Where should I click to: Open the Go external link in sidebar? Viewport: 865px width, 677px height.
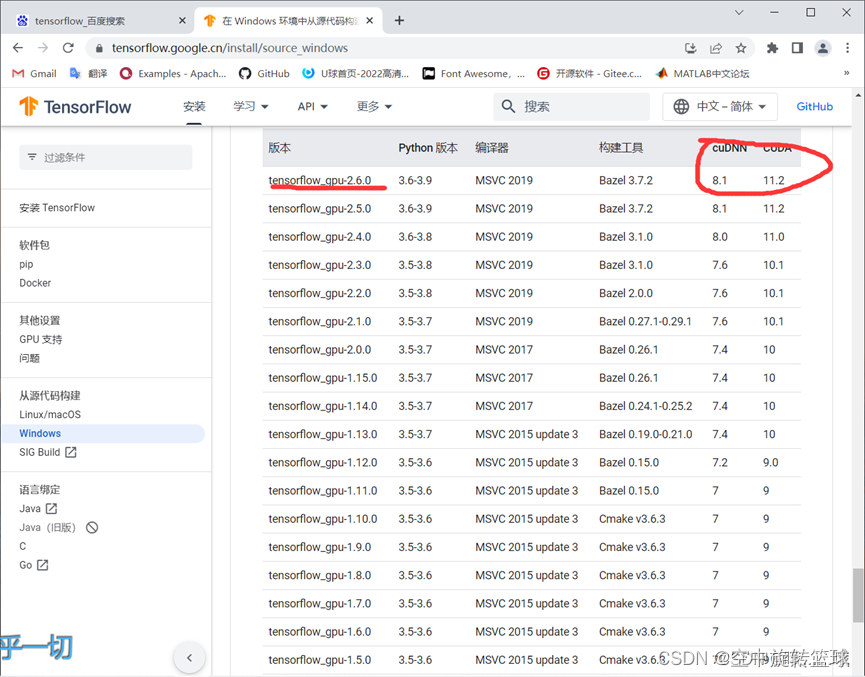point(34,565)
